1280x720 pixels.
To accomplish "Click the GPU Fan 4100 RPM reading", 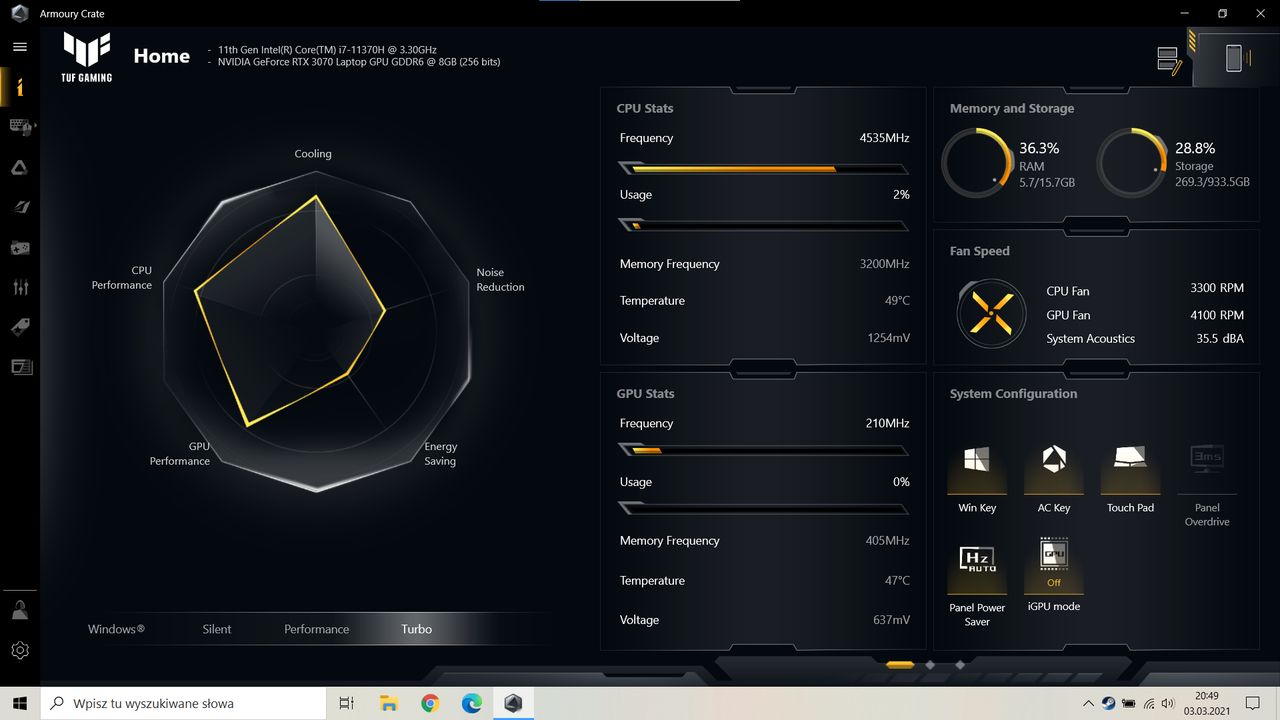I will tap(1217, 314).
